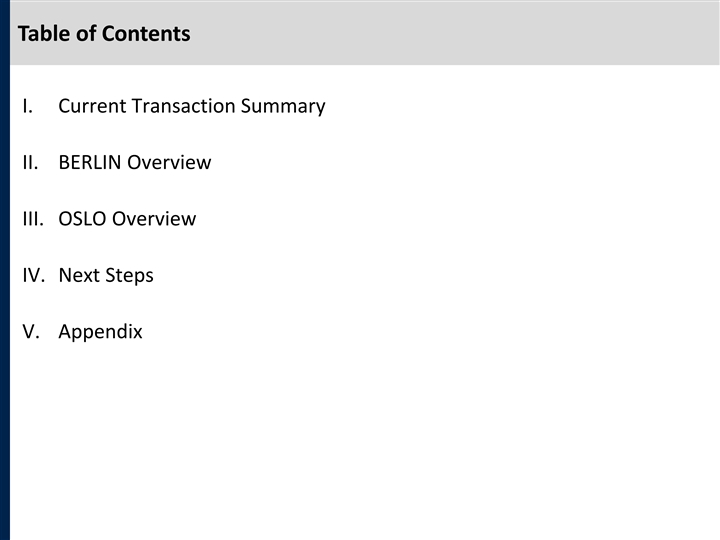Viewport: 720px width, 540px height.
Task: Click the dark blue left sidebar strip
Action: (4, 300)
